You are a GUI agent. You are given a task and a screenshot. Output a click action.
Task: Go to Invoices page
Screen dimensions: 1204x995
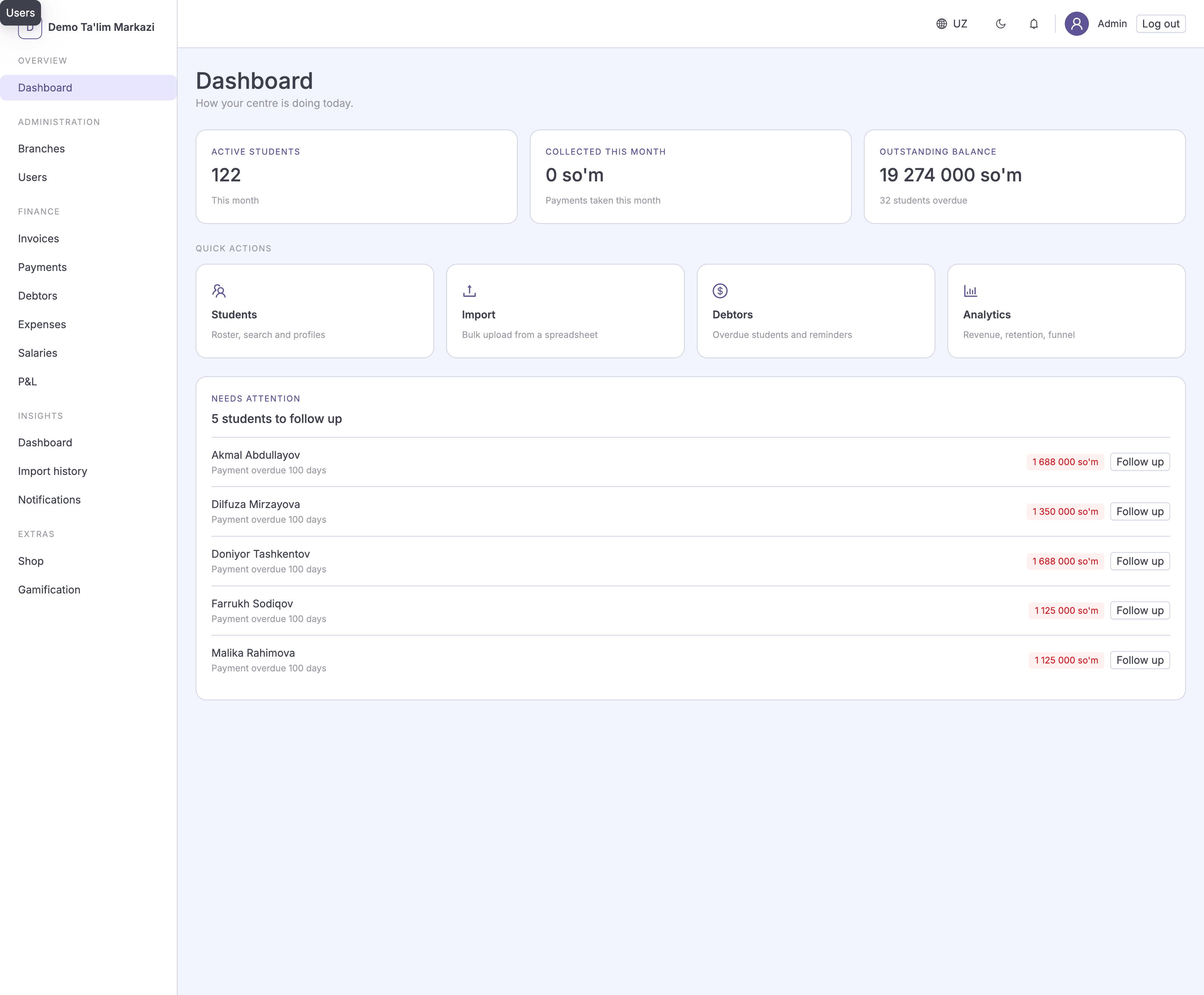[88, 239]
